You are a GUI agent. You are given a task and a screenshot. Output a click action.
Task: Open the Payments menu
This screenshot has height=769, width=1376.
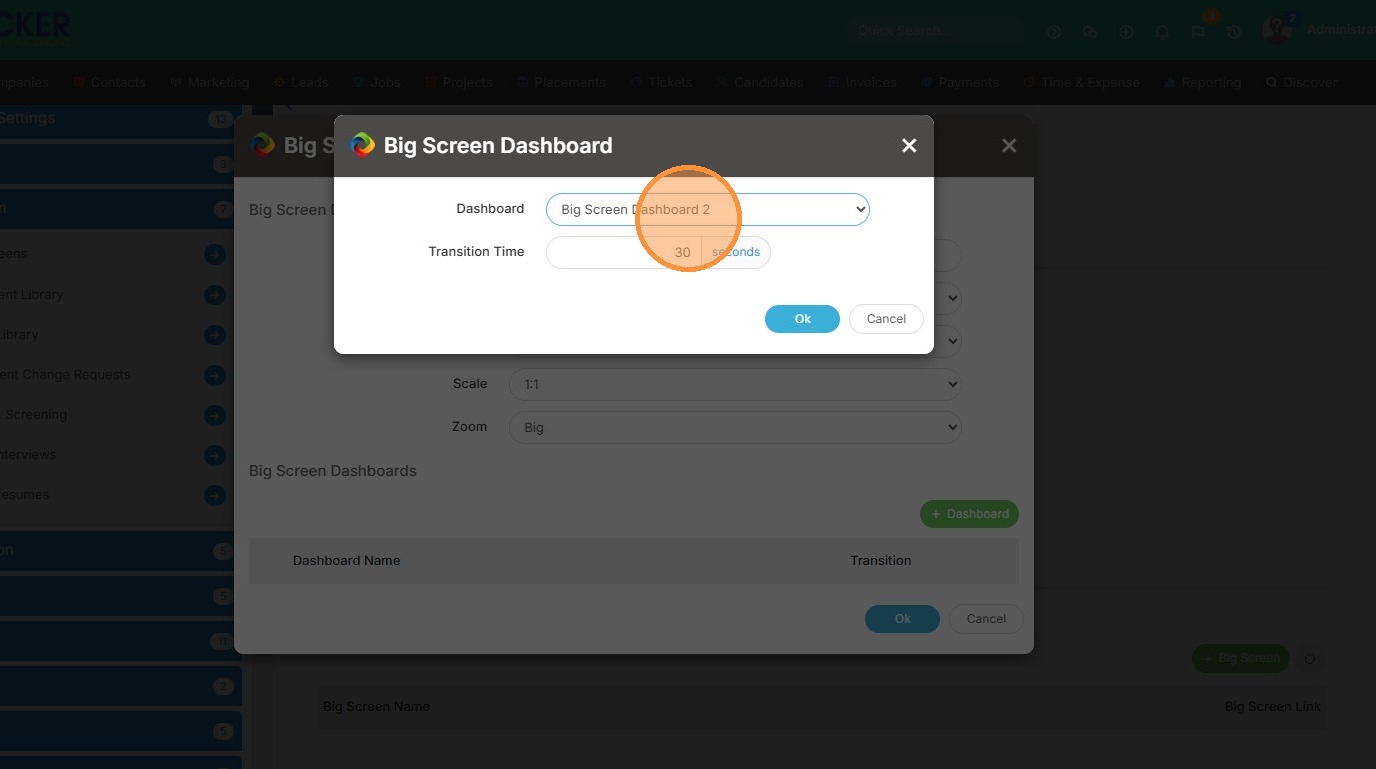960,82
